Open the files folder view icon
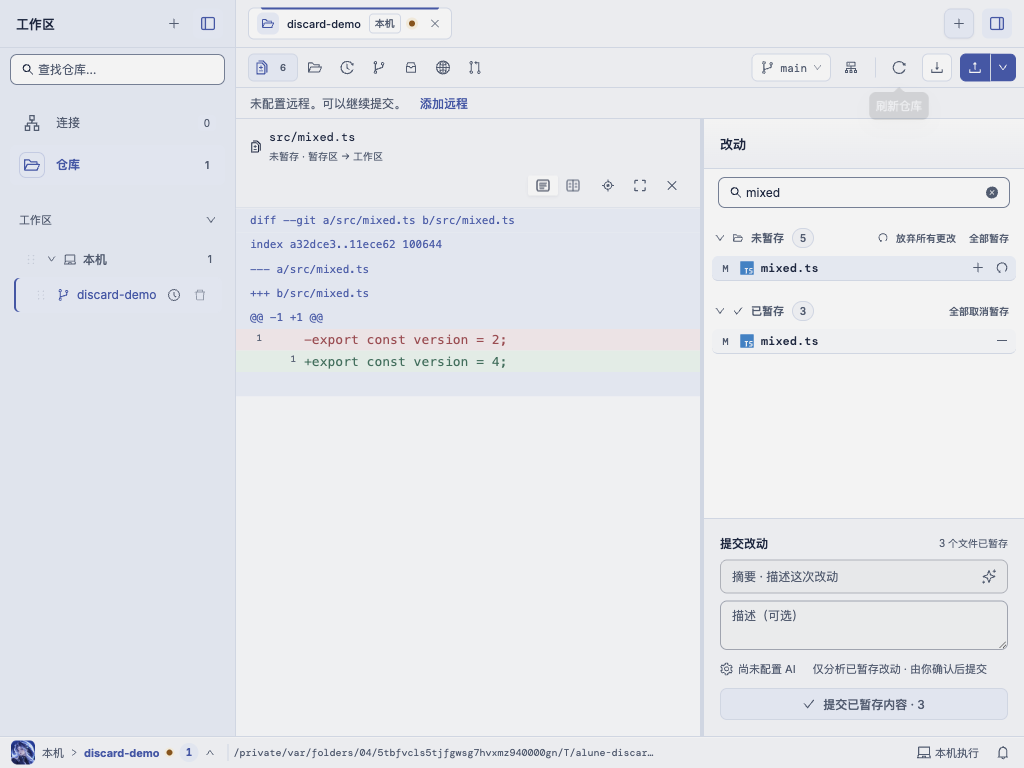The height and width of the screenshot is (768, 1024). coord(315,67)
